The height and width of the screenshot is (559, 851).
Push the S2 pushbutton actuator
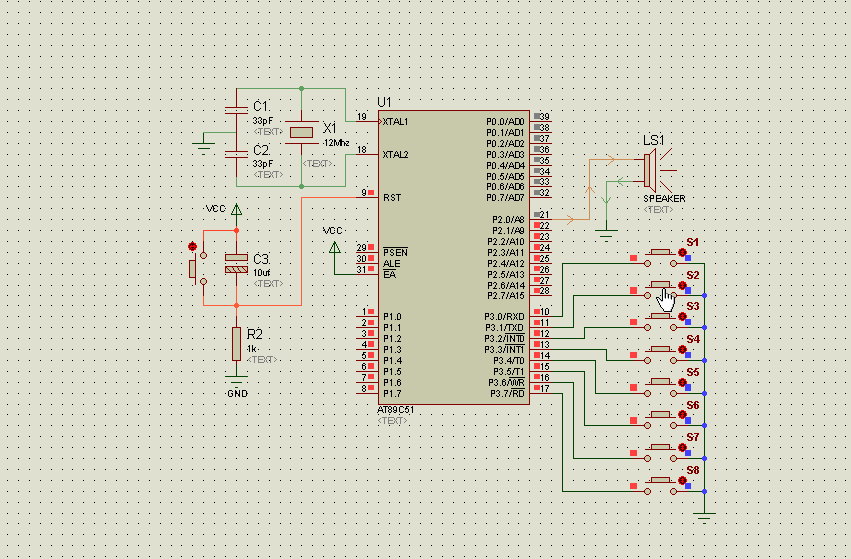[660, 284]
